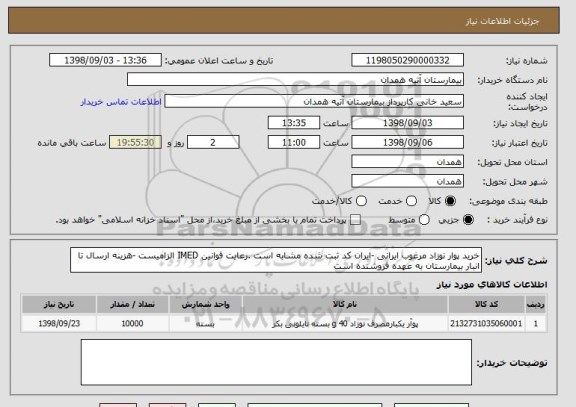Click the public announcement date field 13:36
This screenshot has height=407, width=576.
pyautogui.click(x=105, y=60)
